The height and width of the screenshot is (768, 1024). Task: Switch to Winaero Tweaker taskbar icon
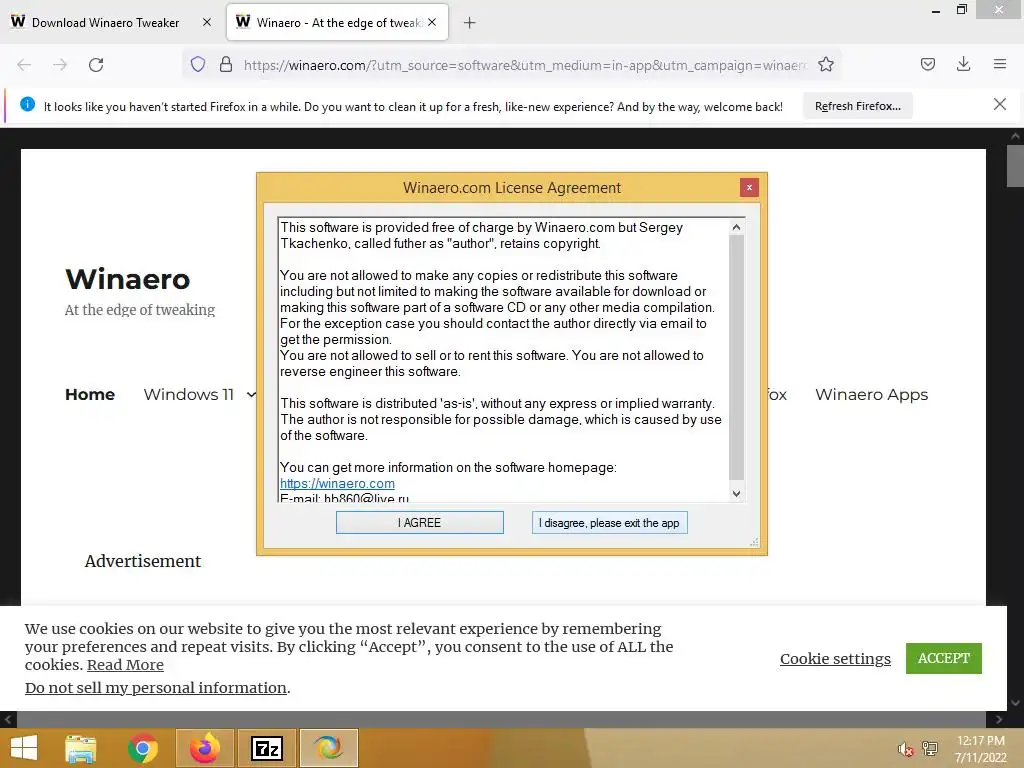[x=328, y=748]
